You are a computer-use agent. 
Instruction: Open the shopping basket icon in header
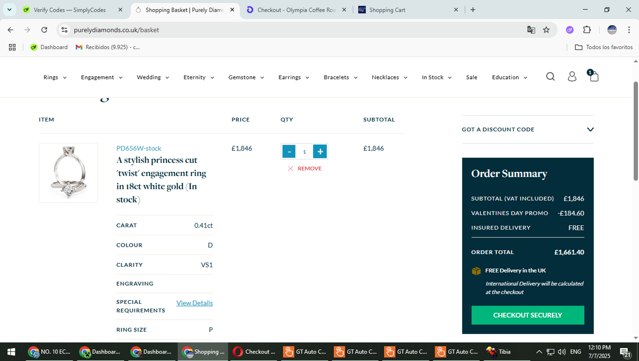pos(593,76)
